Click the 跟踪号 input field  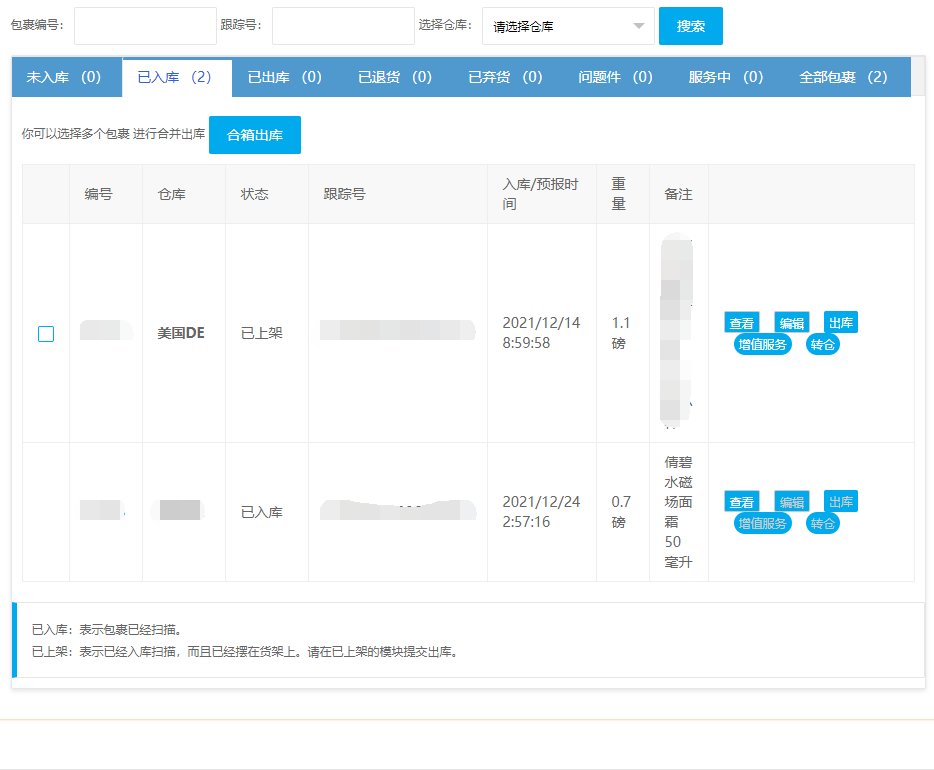coord(342,26)
